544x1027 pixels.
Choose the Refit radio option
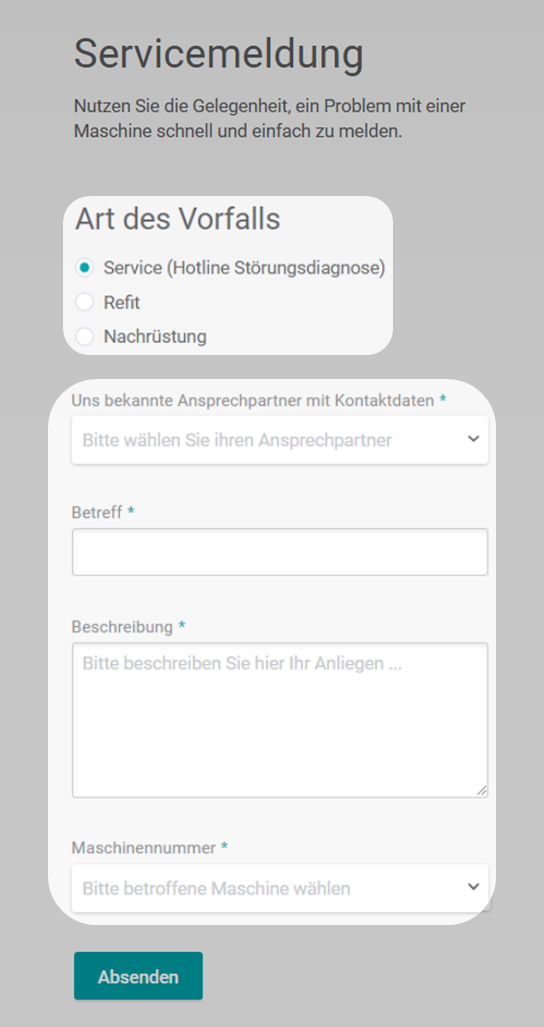coord(84,302)
